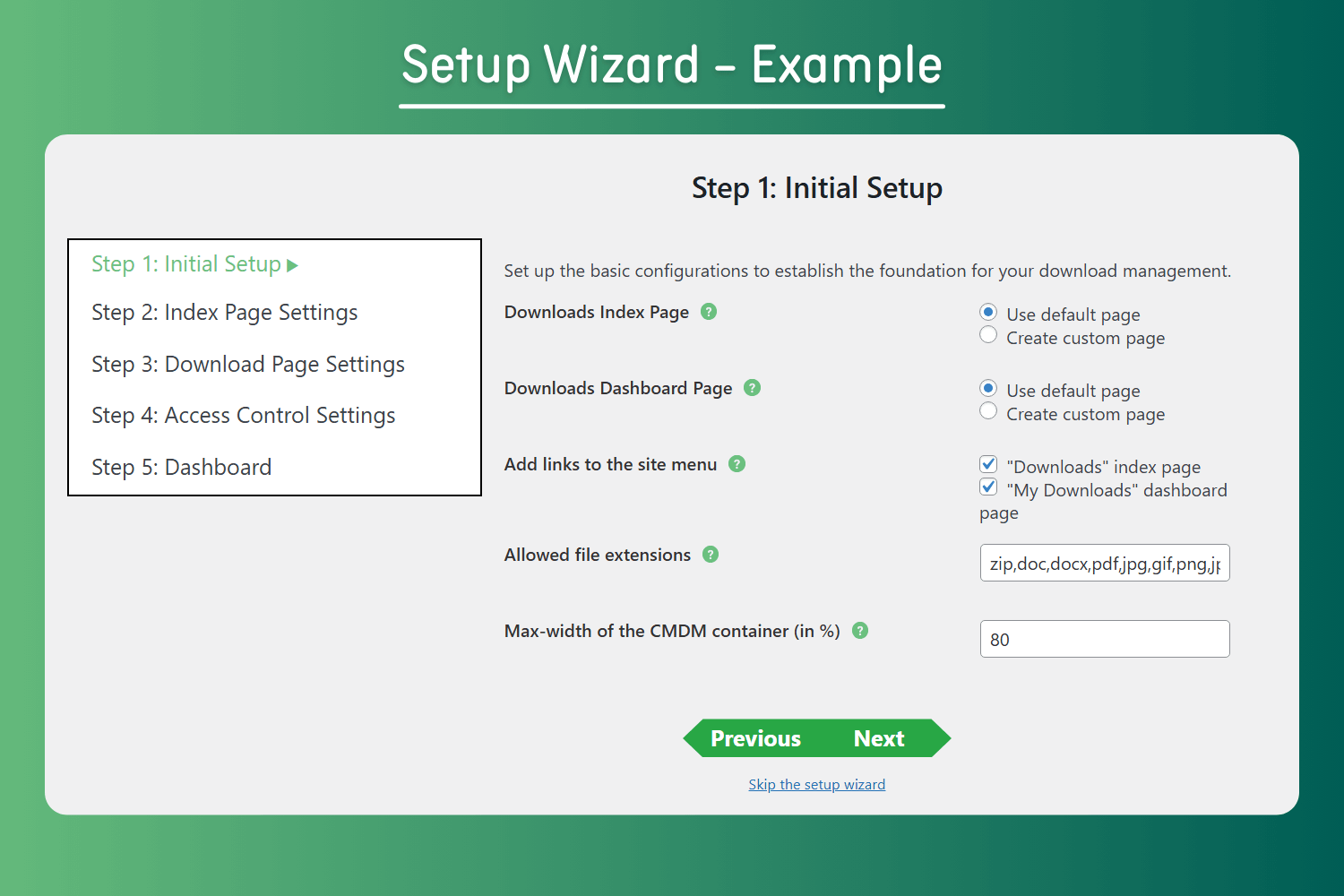Click the "Set up the basic configurations" description text

tap(867, 271)
